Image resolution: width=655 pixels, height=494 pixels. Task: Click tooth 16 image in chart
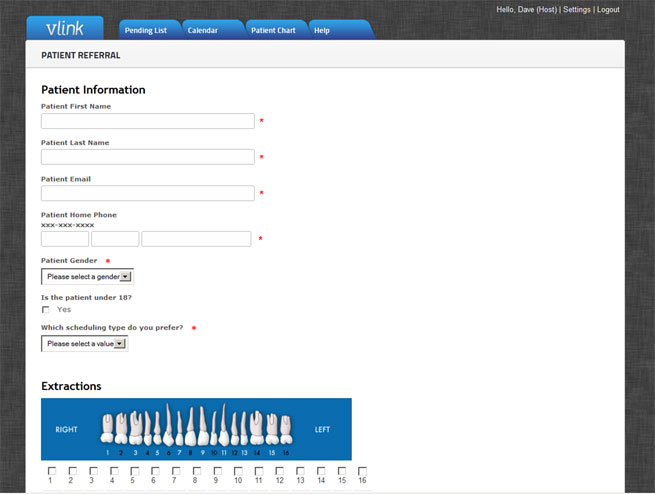pos(287,430)
